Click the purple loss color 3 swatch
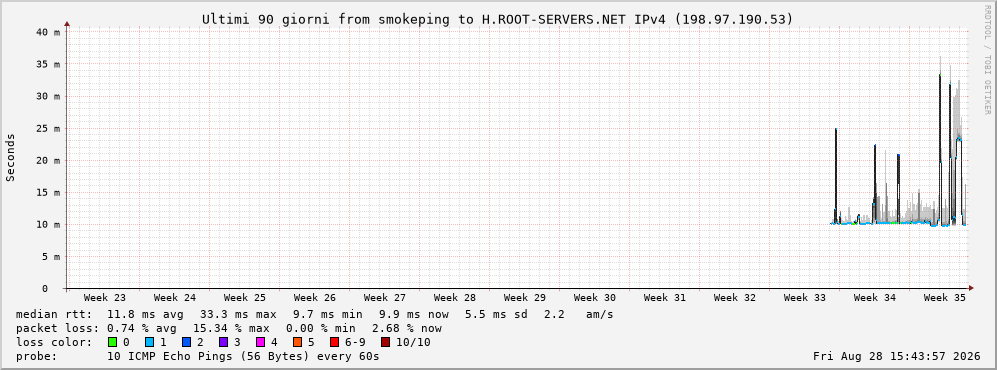 223,343
